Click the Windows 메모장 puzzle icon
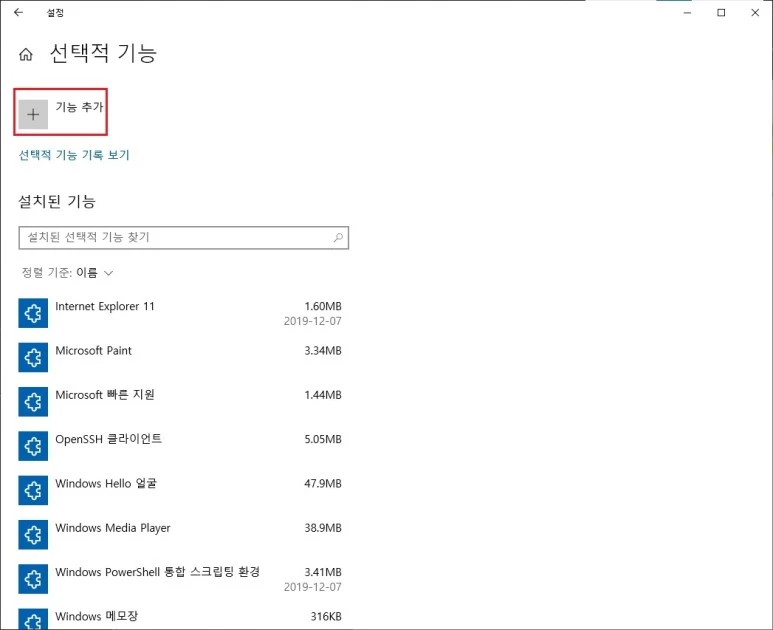The width and height of the screenshot is (773, 630). point(33,619)
